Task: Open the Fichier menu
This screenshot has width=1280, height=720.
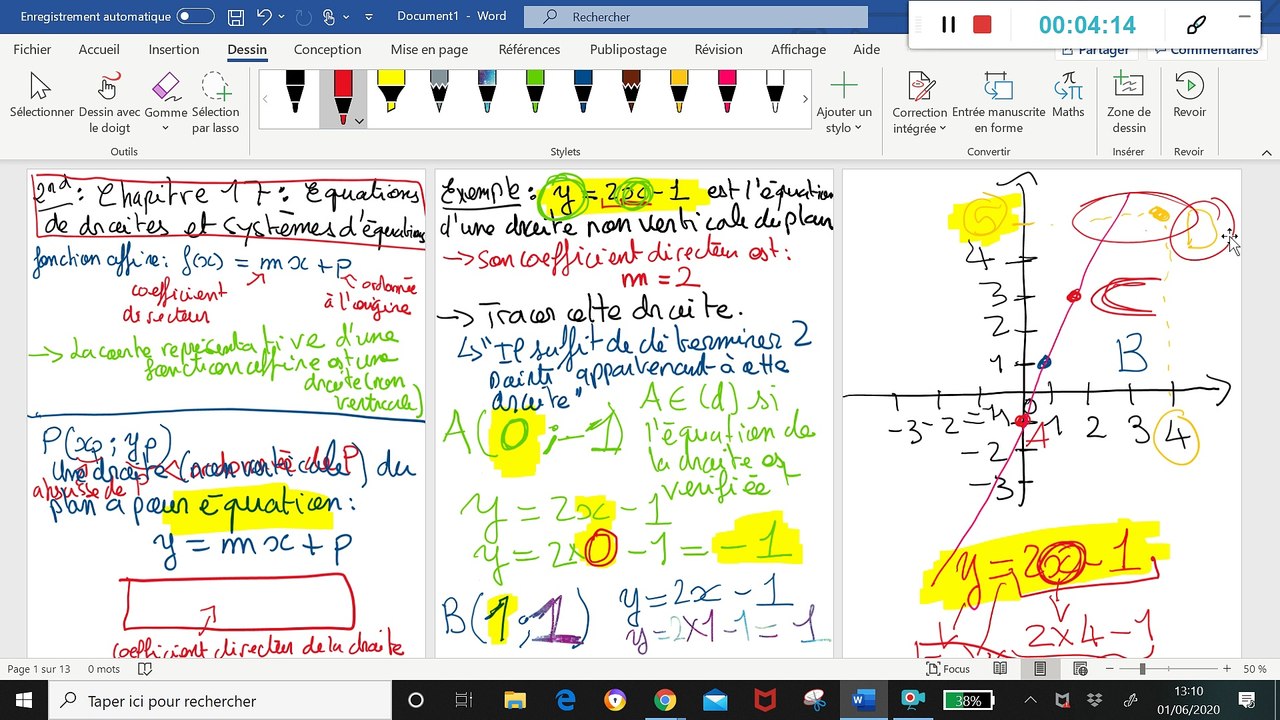Action: [x=33, y=49]
